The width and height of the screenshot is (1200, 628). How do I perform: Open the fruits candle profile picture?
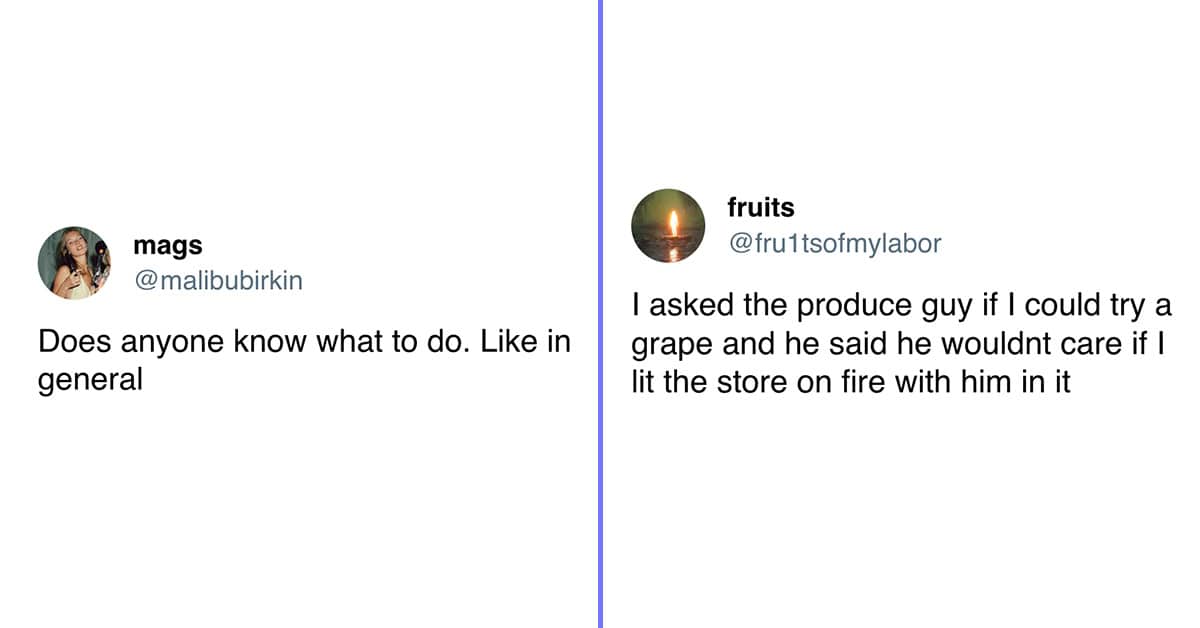668,226
